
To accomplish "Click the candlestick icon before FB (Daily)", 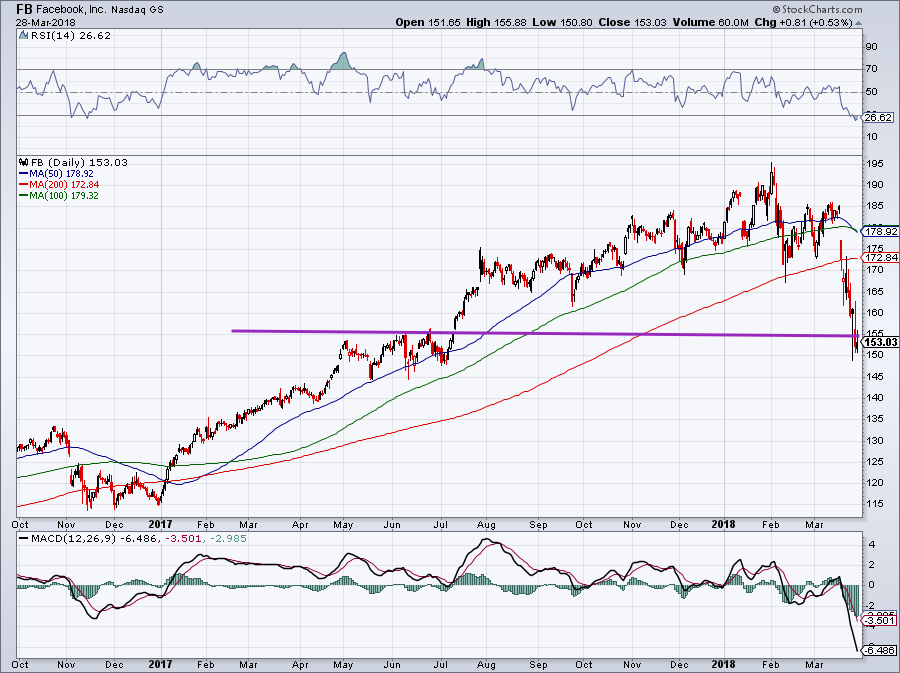I will coord(24,162).
